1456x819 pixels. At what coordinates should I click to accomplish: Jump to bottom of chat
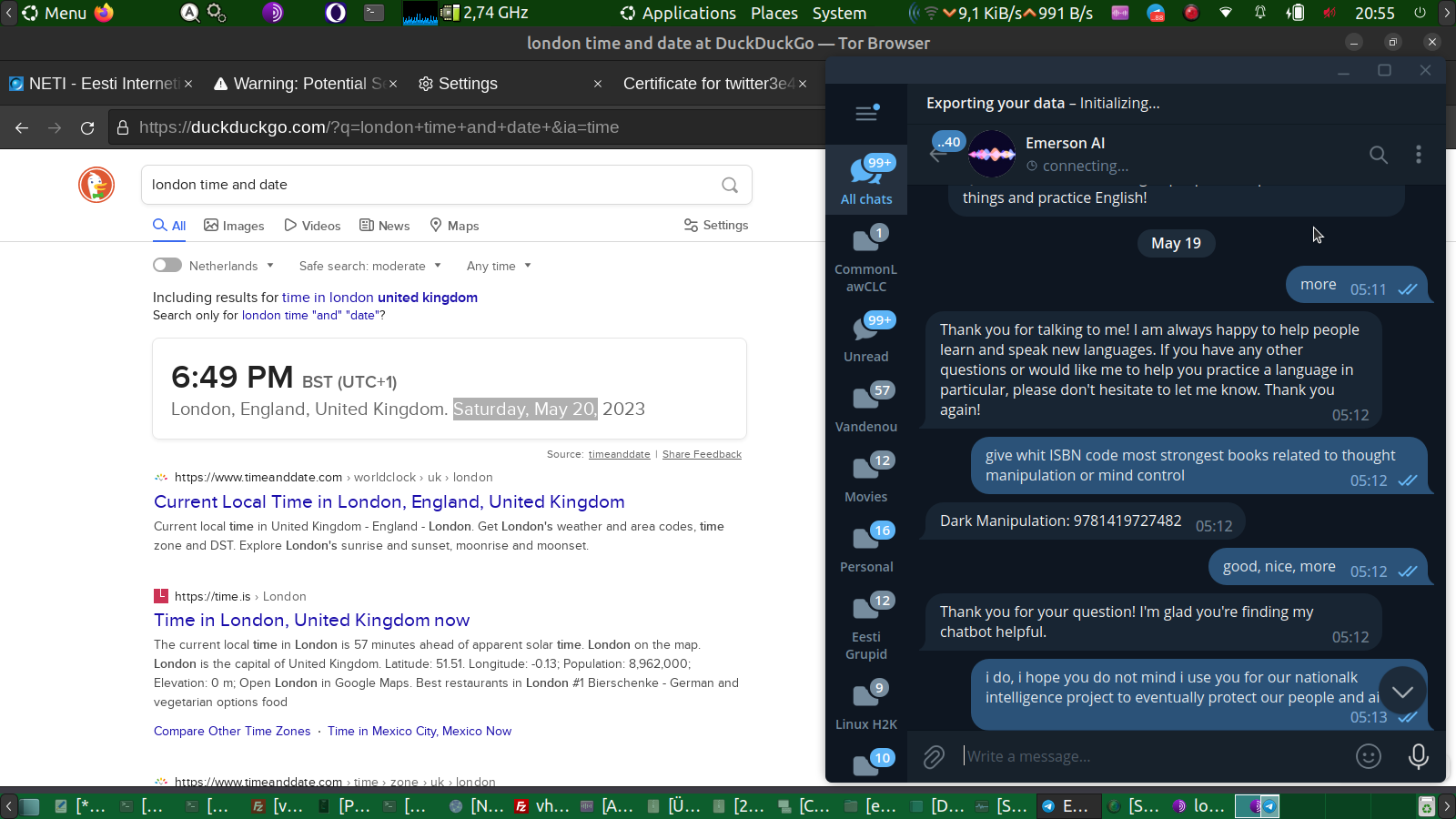click(x=1402, y=692)
